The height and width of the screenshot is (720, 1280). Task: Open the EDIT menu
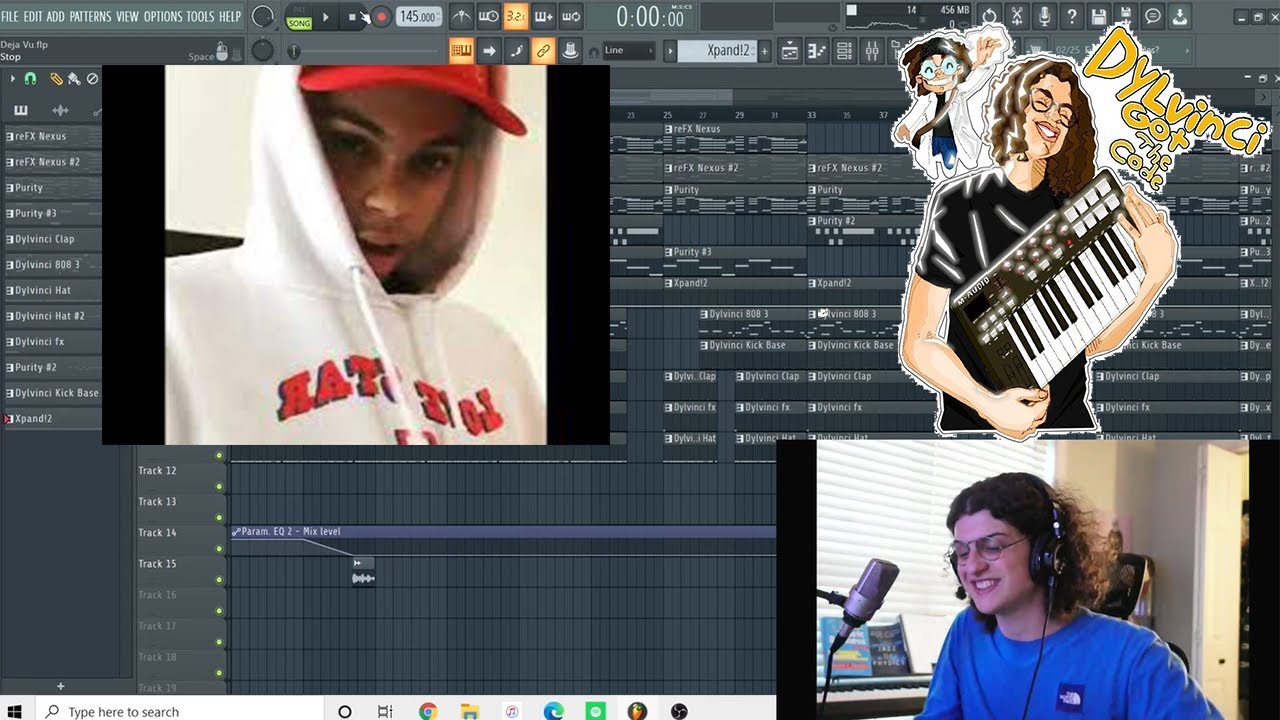(33, 17)
